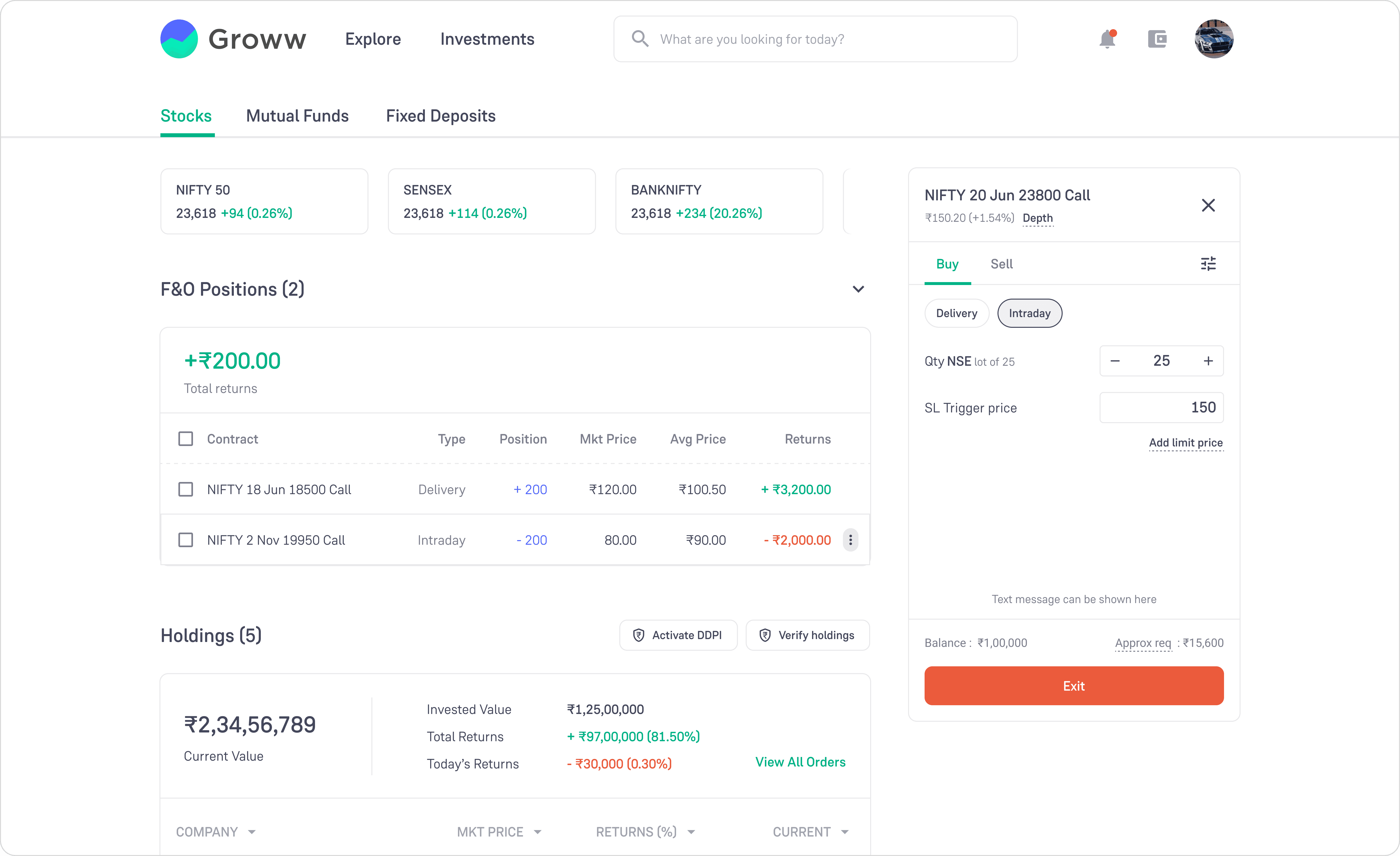
Task: Switch to the Mutual Funds tab
Action: coord(297,116)
